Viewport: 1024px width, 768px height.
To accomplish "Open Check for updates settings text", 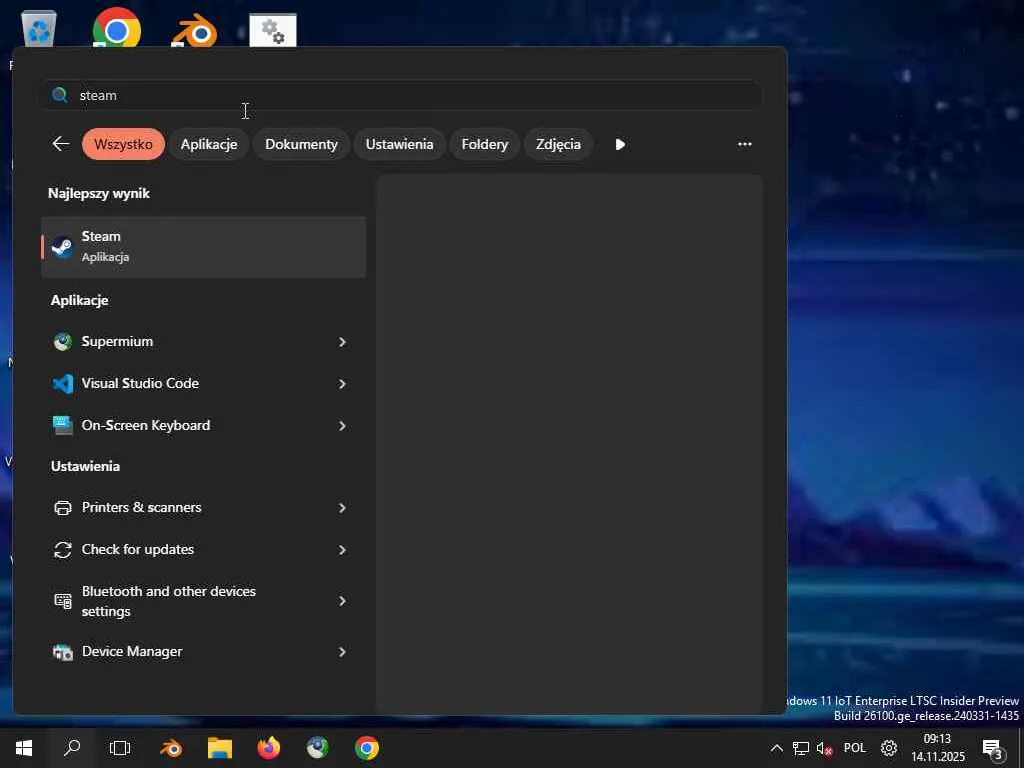I will coord(138,549).
